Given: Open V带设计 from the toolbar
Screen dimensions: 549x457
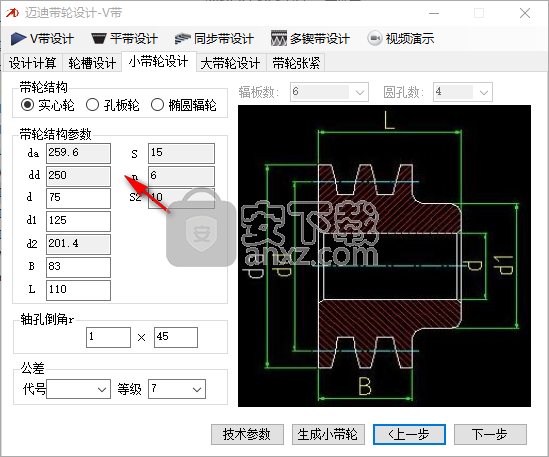Looking at the screenshot, I should pos(42,39).
